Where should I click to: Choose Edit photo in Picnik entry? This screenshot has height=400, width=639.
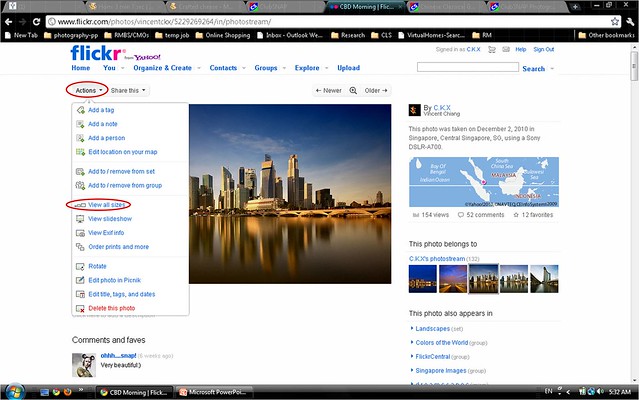tap(115, 280)
